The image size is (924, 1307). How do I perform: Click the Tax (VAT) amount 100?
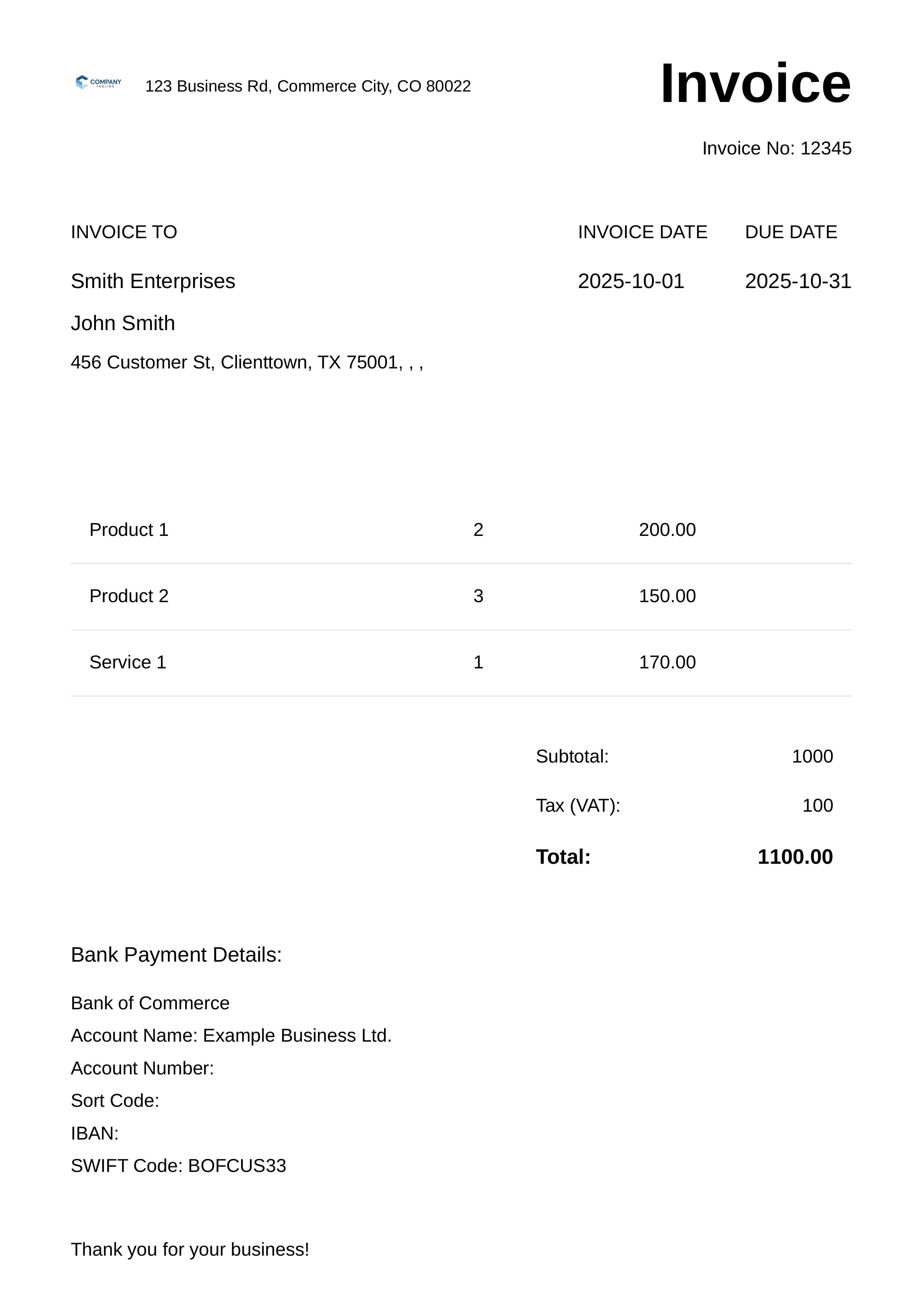817,805
